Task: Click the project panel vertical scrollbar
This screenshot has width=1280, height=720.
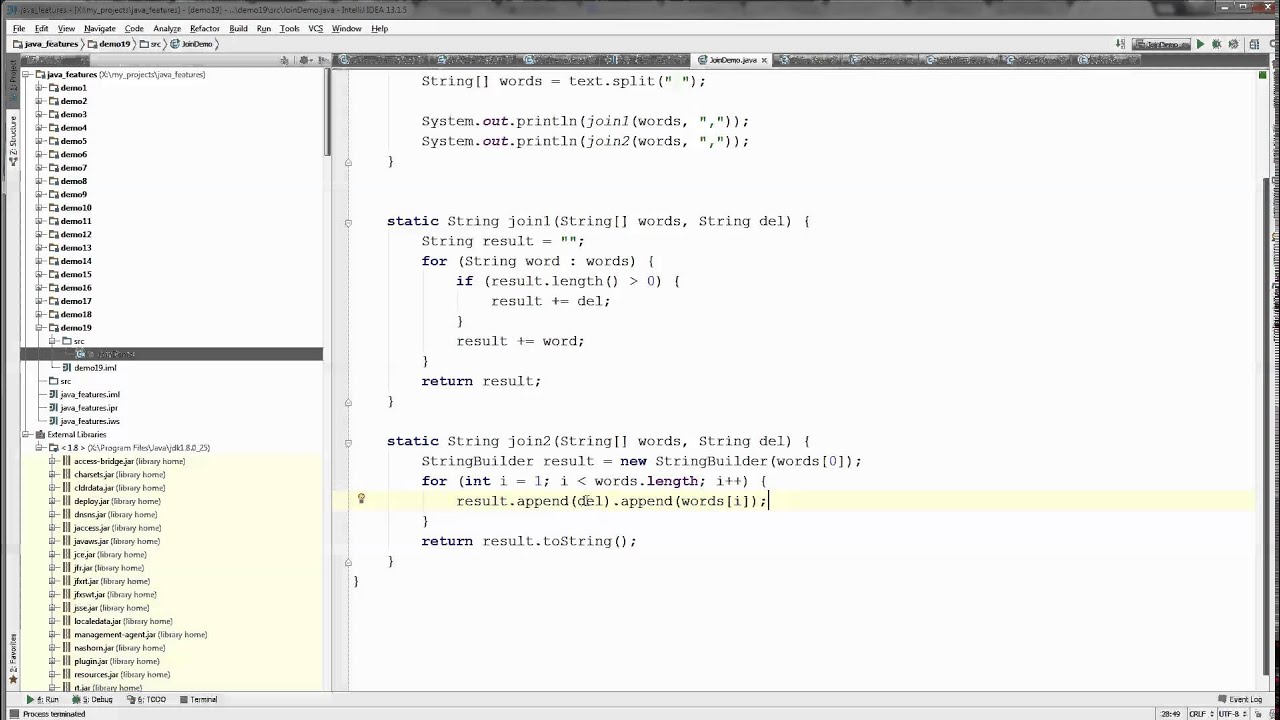Action: pos(326,112)
